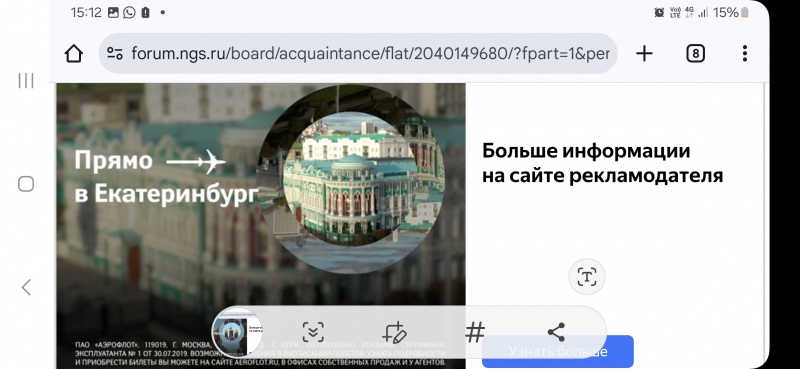Add a hashtag tag to screenshot
This screenshot has width=800, height=369.
[x=475, y=332]
